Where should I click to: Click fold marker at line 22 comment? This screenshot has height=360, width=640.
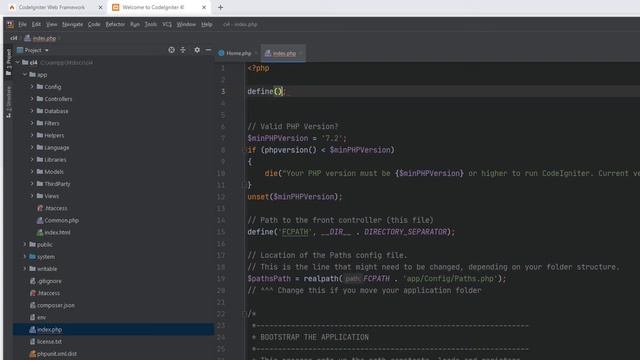point(245,314)
